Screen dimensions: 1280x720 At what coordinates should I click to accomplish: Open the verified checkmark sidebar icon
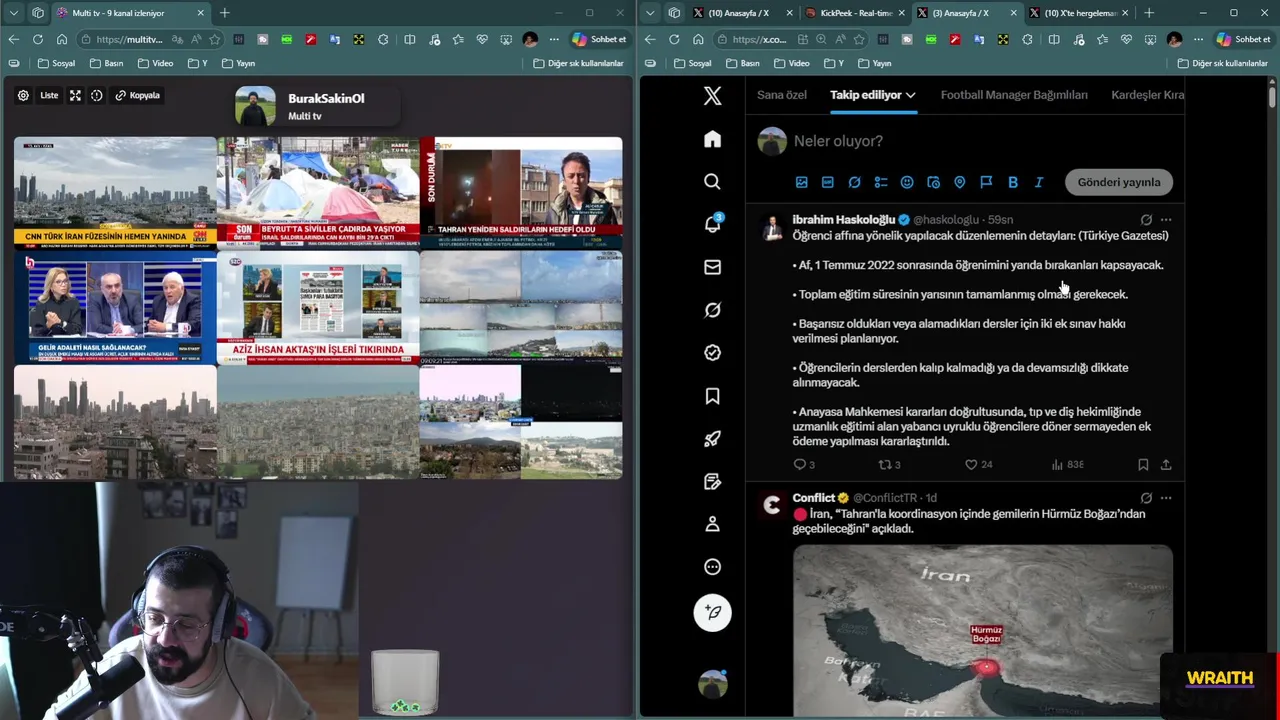click(712, 352)
